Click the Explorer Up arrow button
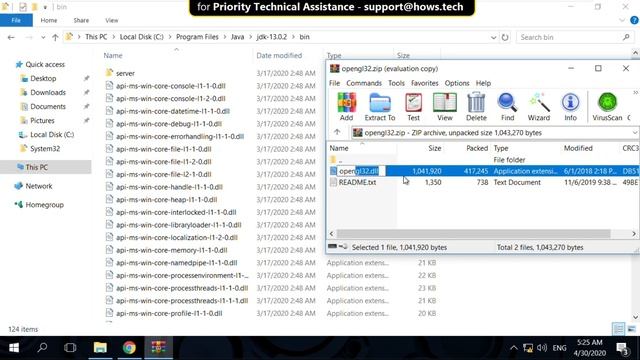Image resolution: width=640 pixels, height=360 pixels. click(x=55, y=37)
